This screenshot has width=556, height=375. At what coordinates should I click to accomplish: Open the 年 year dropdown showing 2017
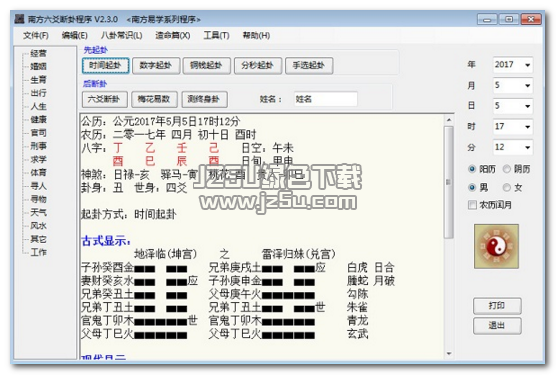coord(513,65)
